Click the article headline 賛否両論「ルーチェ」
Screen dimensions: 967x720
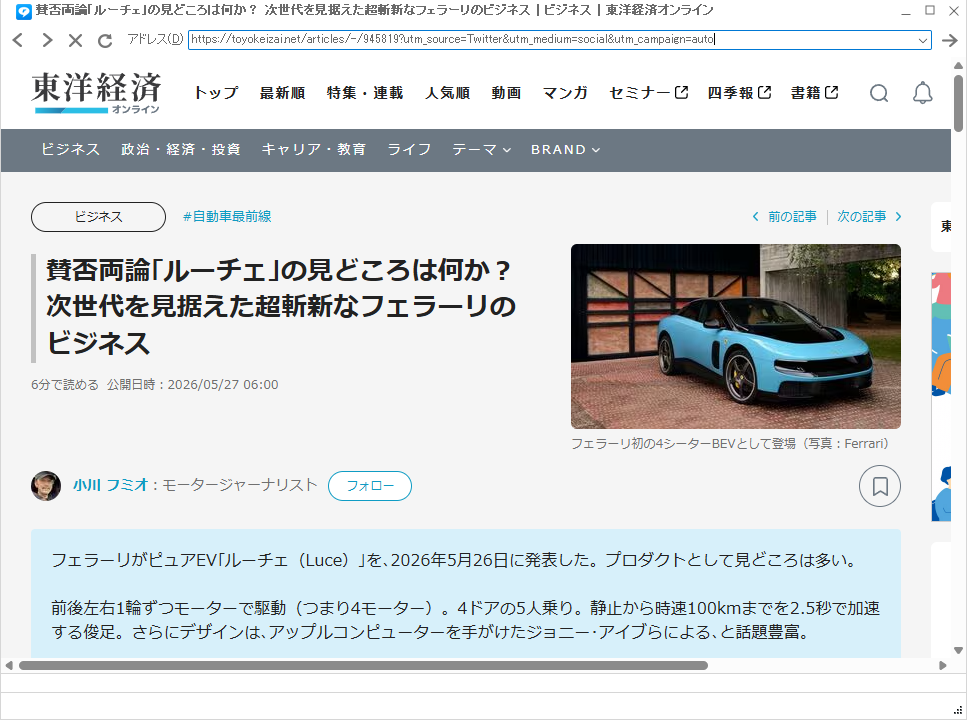pyautogui.click(x=281, y=307)
